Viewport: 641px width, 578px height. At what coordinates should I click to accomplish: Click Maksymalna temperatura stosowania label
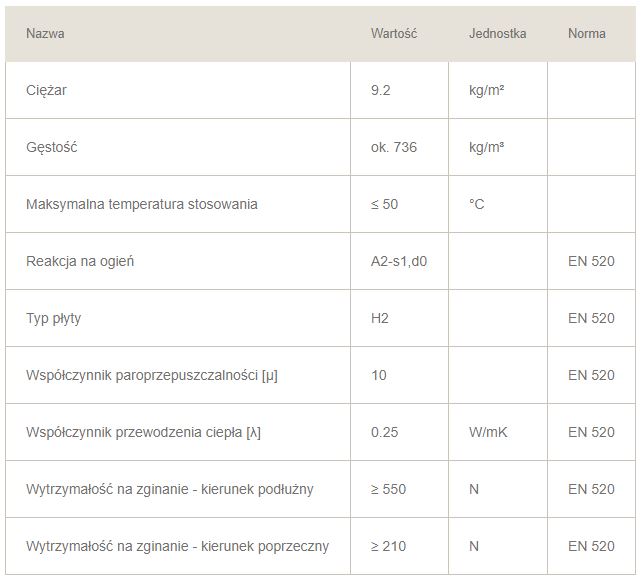[x=142, y=204]
